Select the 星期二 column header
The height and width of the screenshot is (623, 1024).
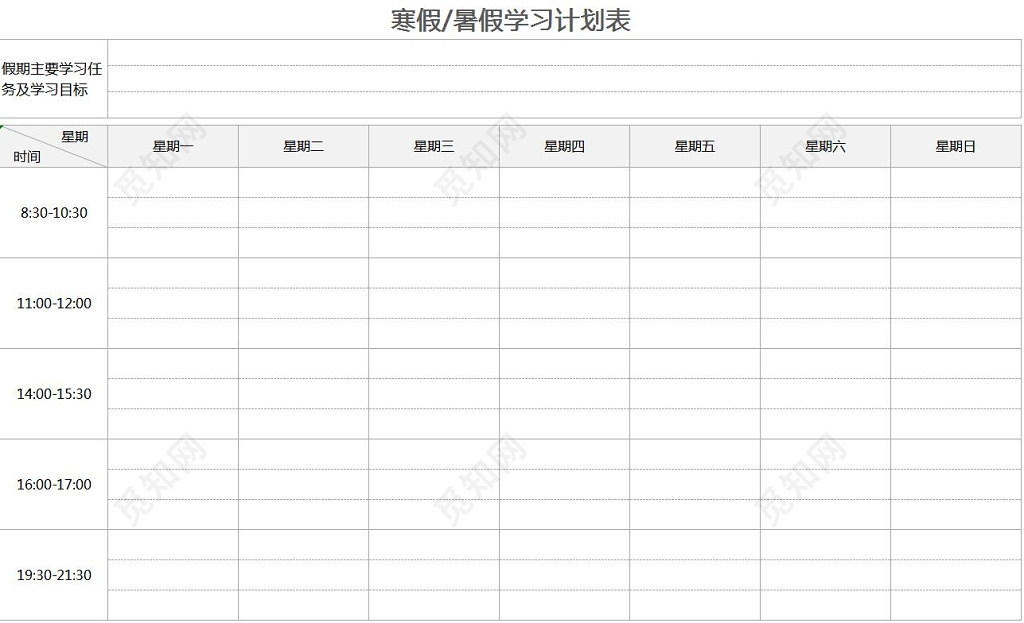coord(302,145)
